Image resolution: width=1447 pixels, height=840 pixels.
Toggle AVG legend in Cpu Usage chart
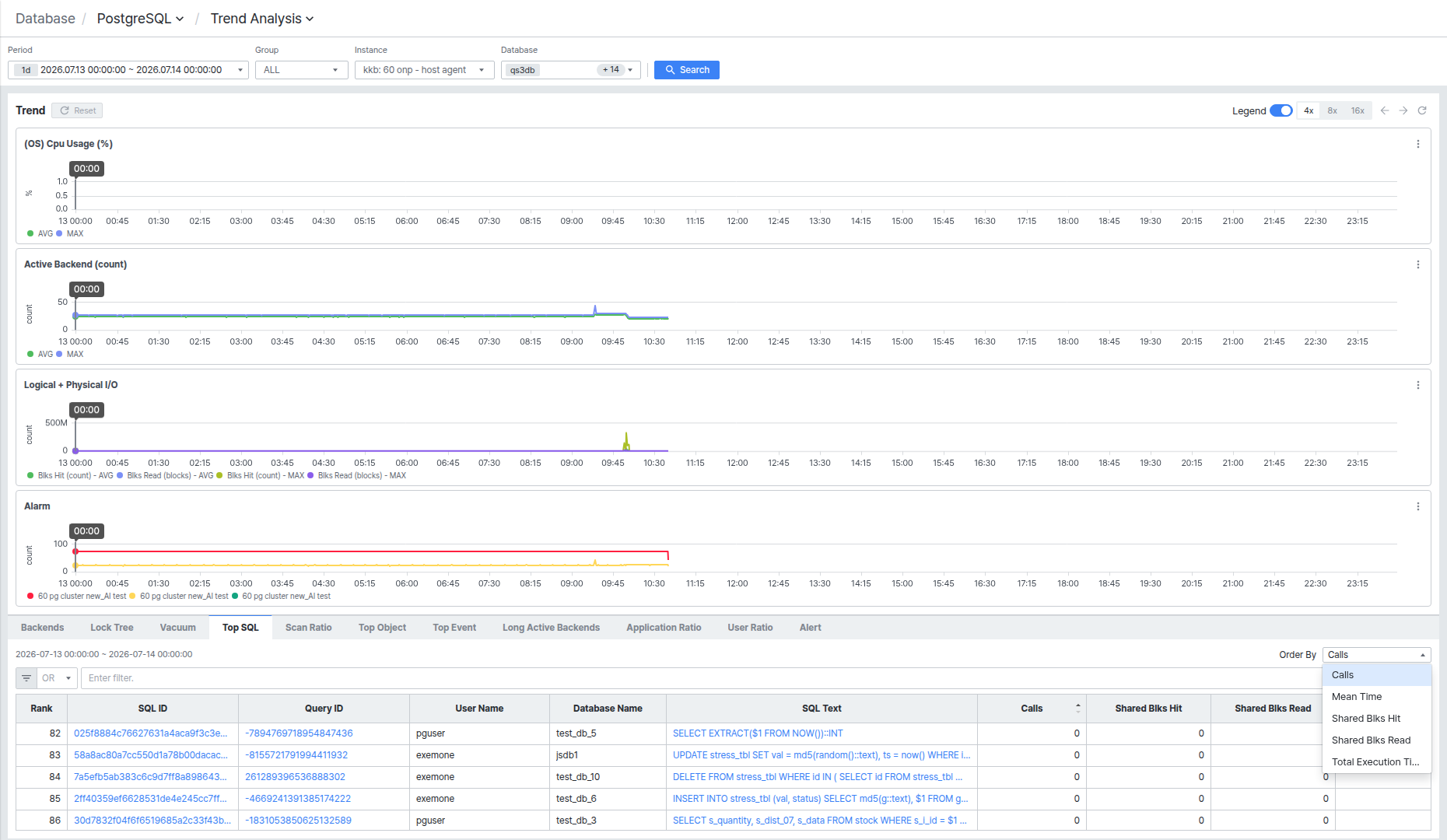(40, 233)
